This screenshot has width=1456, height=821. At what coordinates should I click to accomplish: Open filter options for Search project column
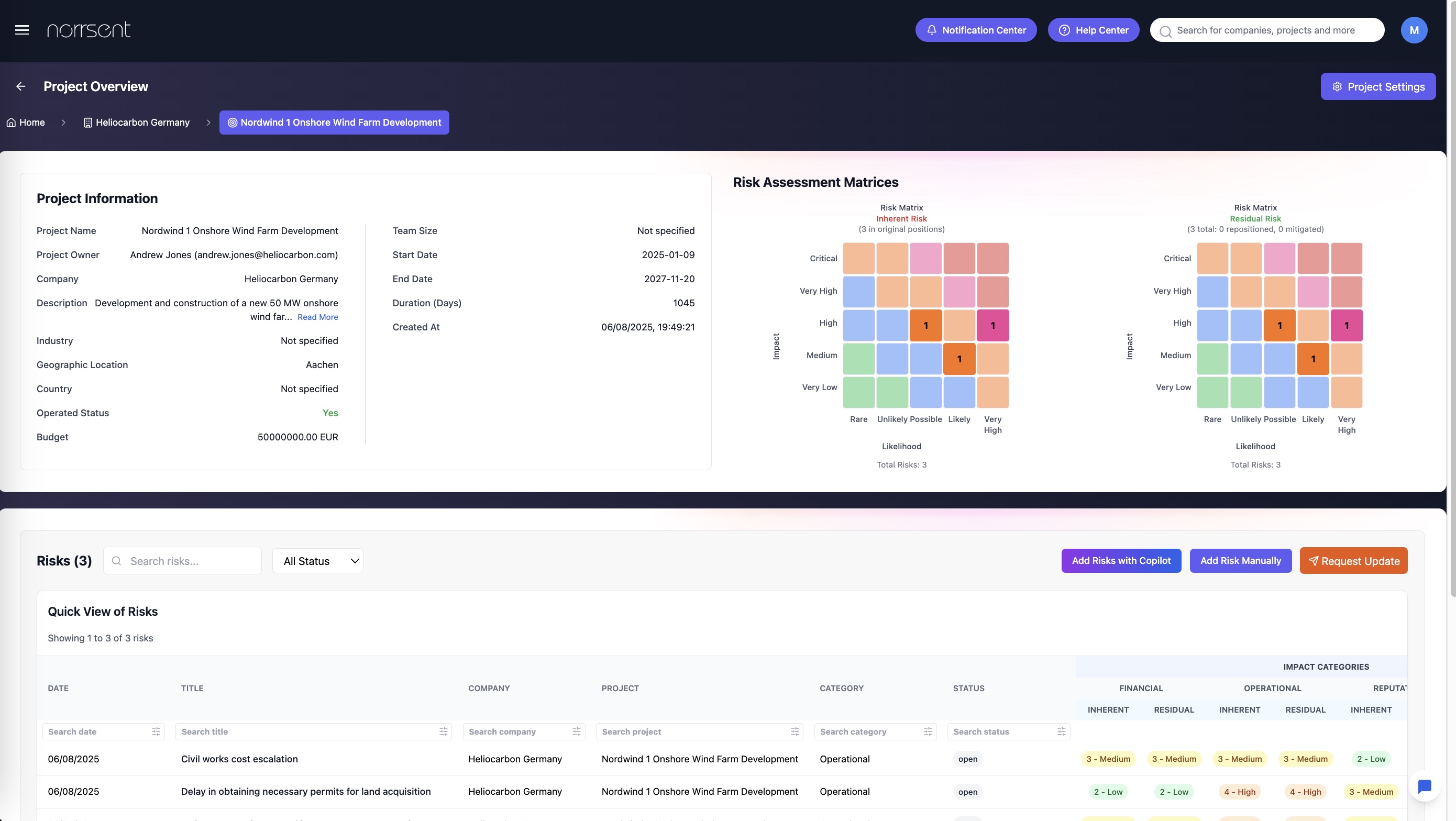pyautogui.click(x=795, y=731)
